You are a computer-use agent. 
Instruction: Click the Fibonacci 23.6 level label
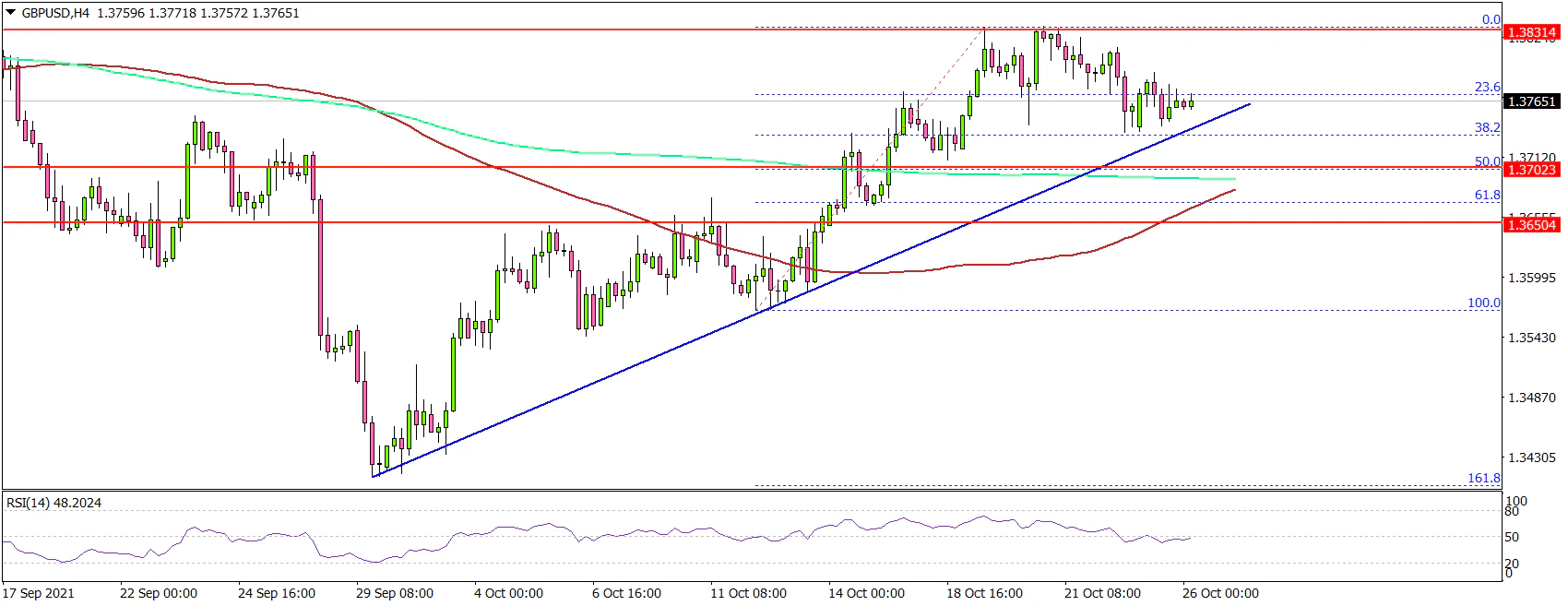pos(1487,87)
